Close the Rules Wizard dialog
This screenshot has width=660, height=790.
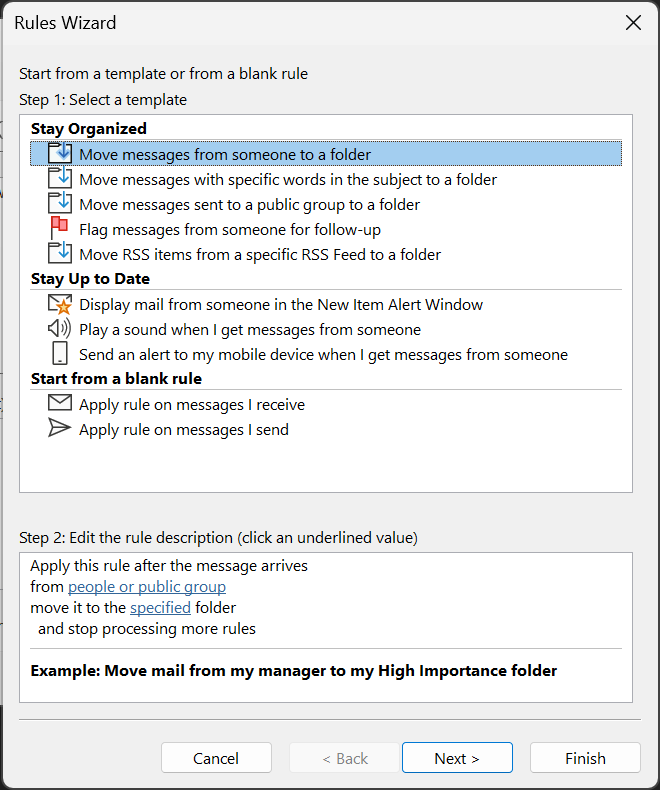click(x=633, y=23)
